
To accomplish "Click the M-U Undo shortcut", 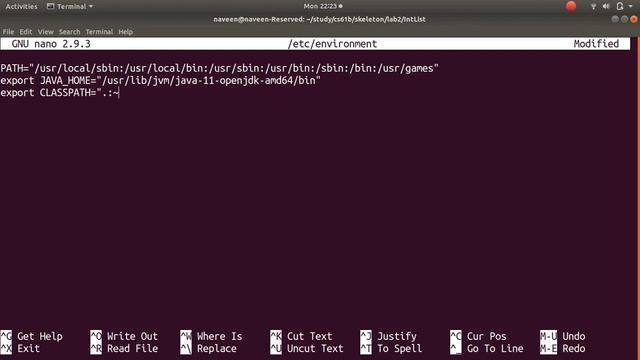I will [x=563, y=336].
